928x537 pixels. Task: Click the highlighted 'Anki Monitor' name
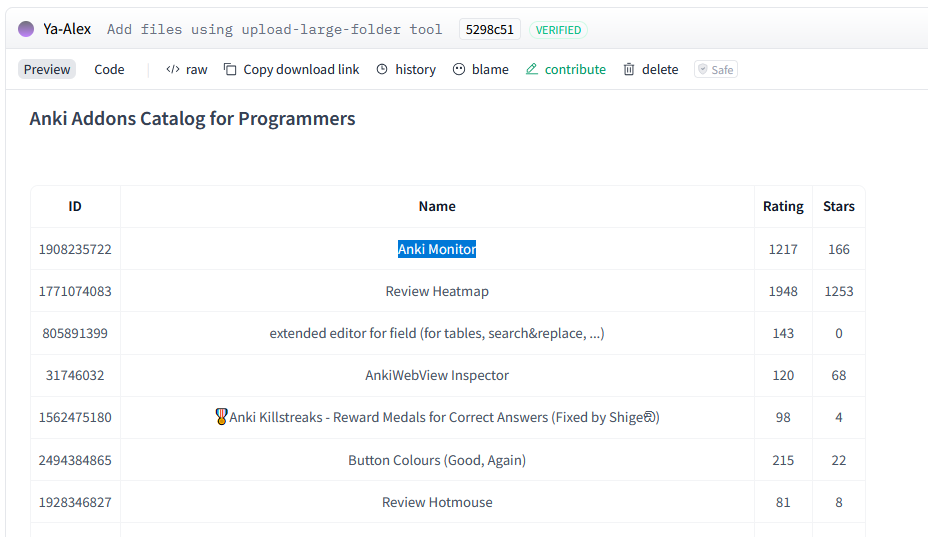point(437,249)
